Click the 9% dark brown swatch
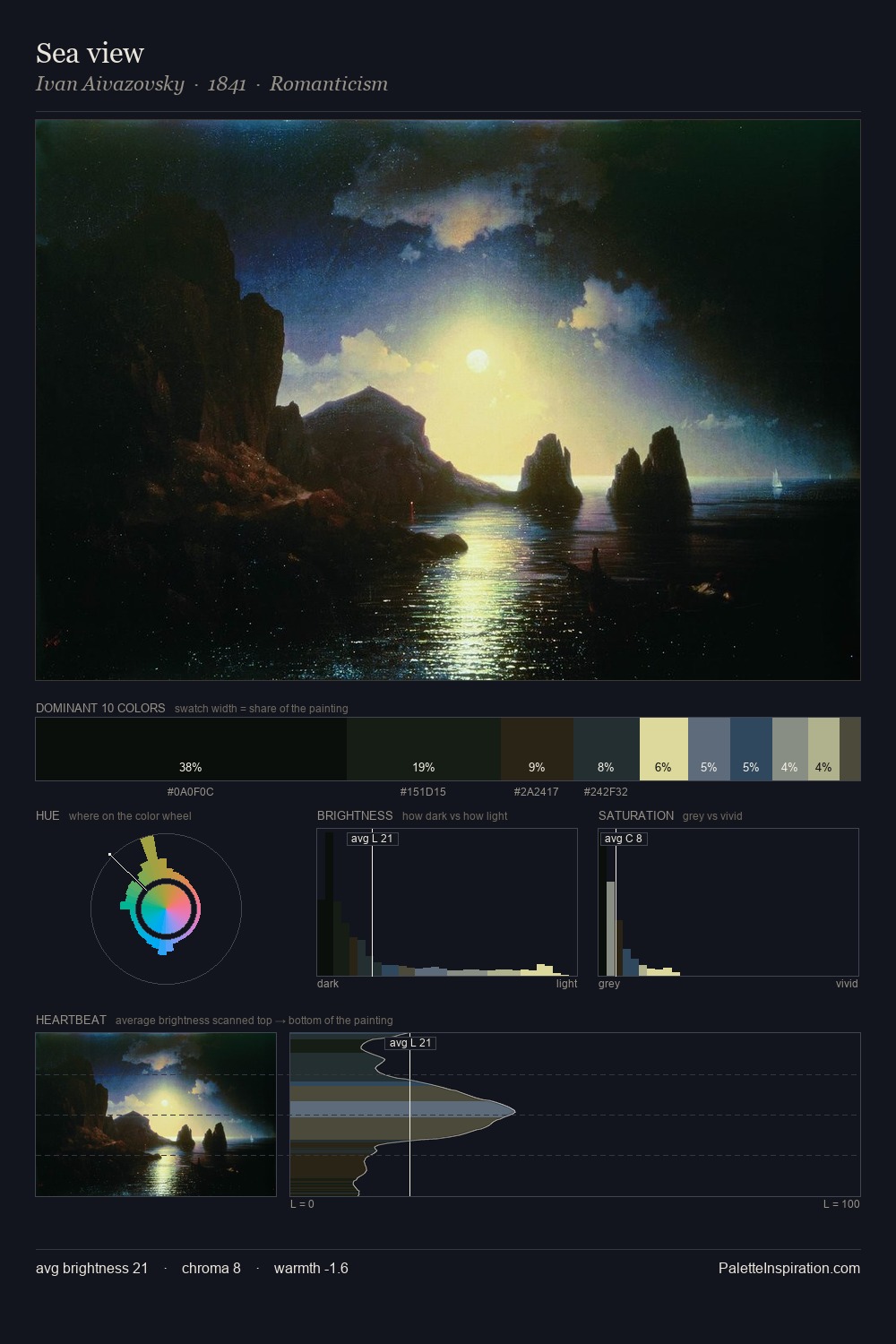Viewport: 896px width, 1344px height. pyautogui.click(x=537, y=748)
